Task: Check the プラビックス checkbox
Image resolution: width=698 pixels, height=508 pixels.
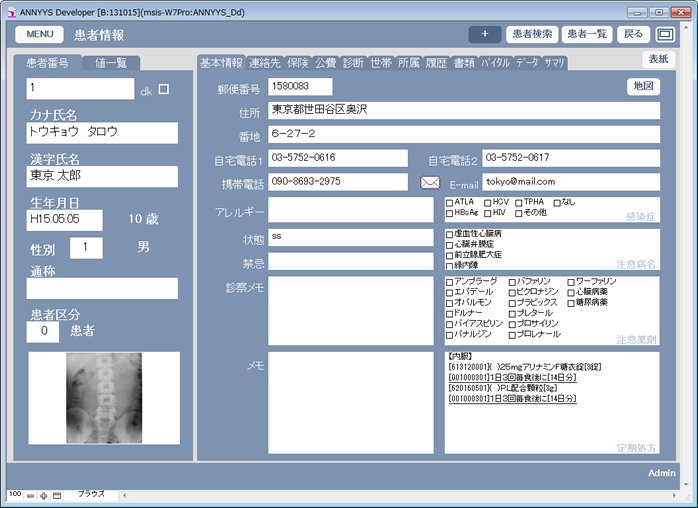Action: click(x=512, y=304)
